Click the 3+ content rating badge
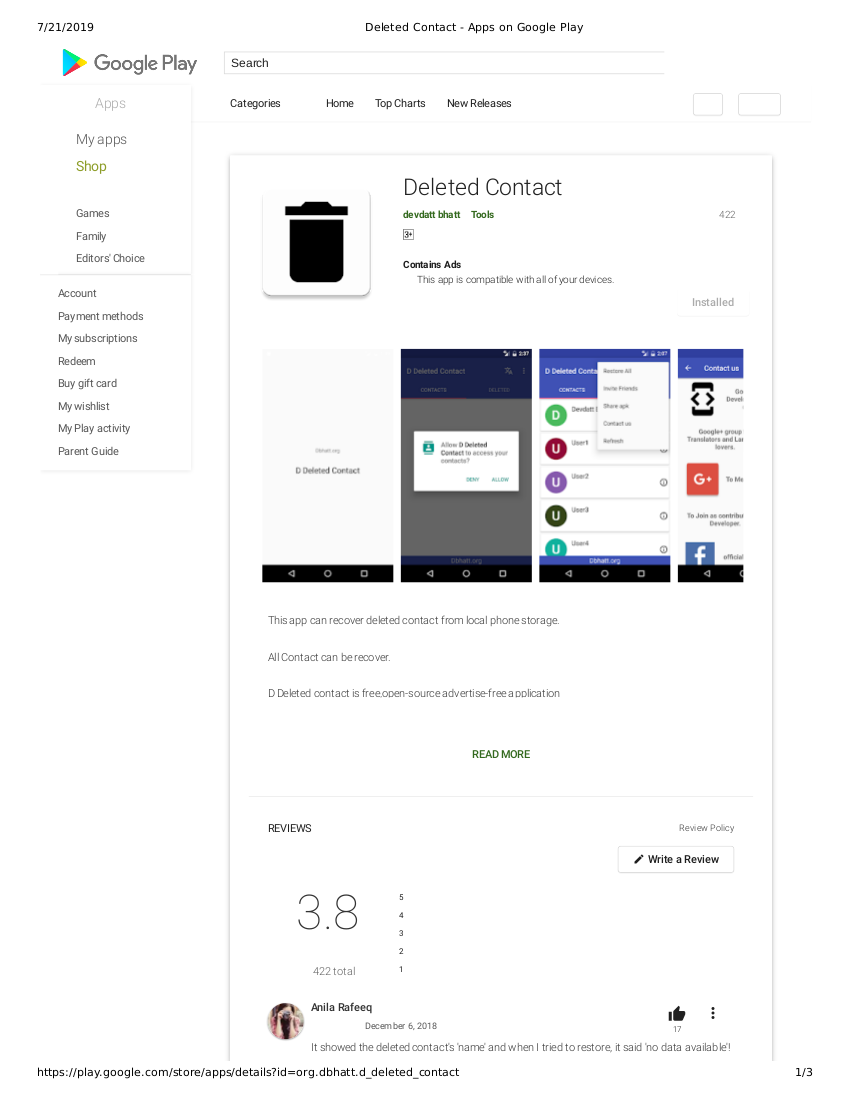Screen dimensions: 850x1100 coord(408,235)
